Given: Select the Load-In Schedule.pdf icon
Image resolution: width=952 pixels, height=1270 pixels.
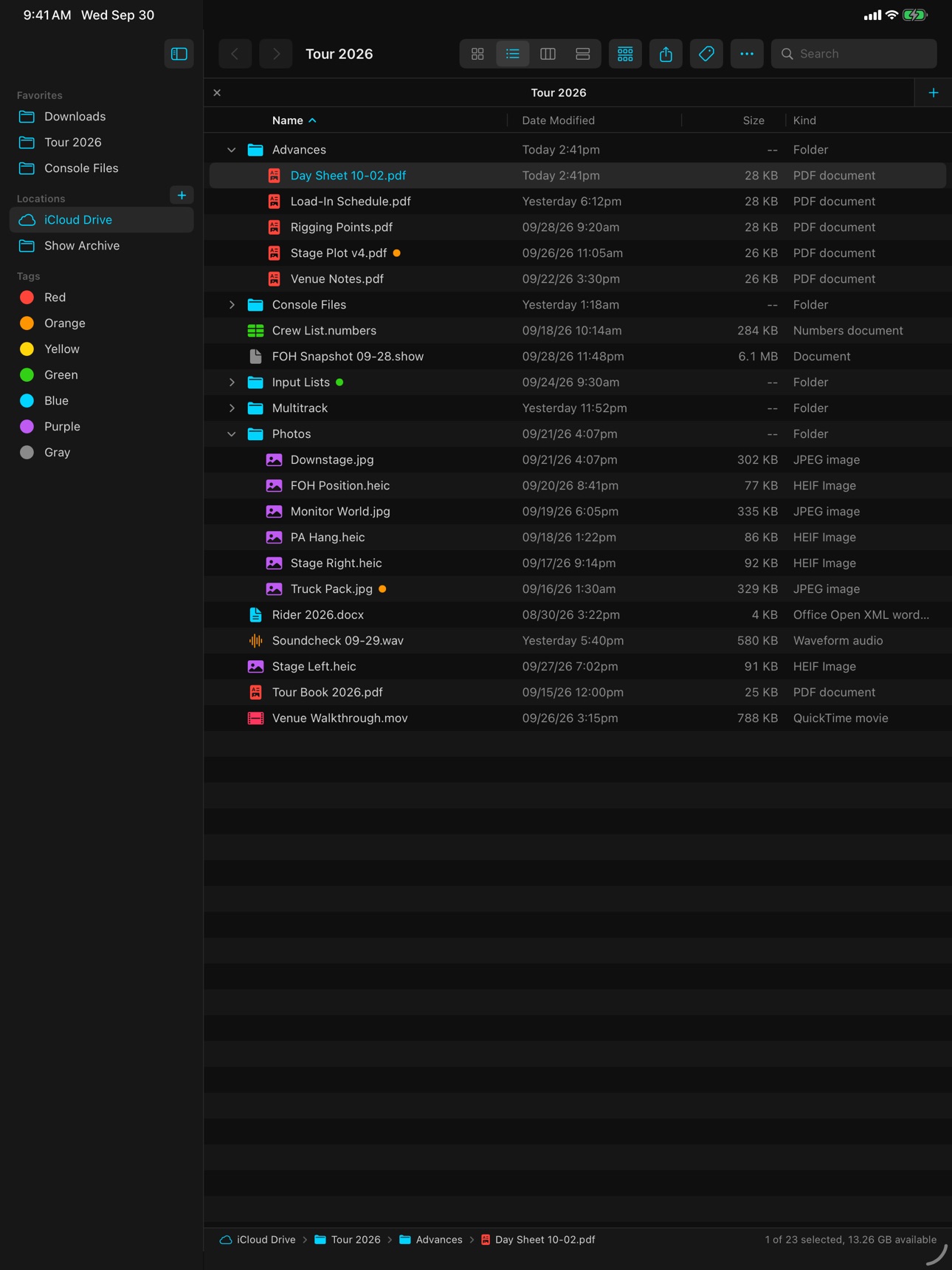Looking at the screenshot, I should pyautogui.click(x=274, y=202).
